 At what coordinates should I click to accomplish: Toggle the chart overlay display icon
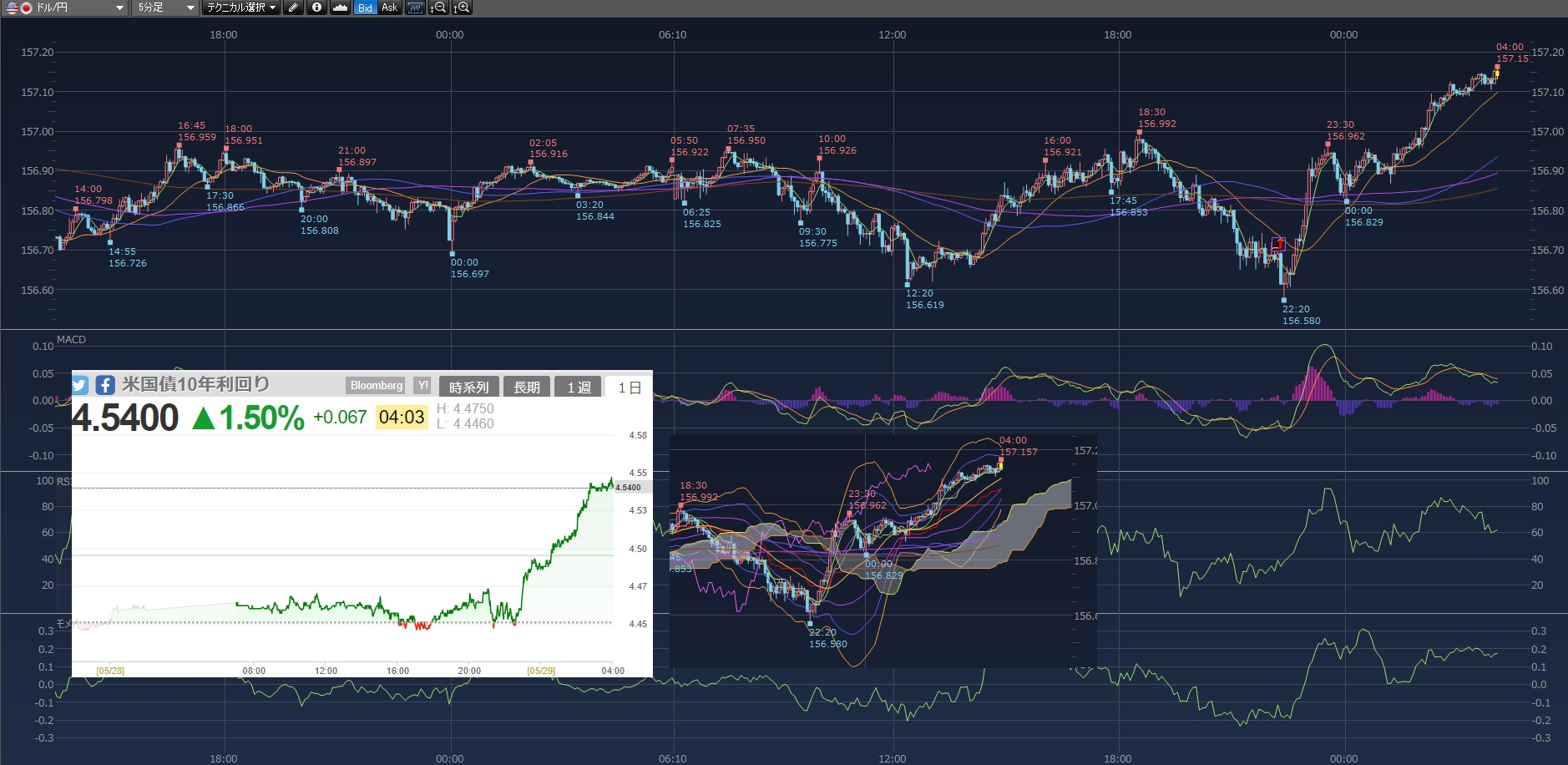coord(415,8)
